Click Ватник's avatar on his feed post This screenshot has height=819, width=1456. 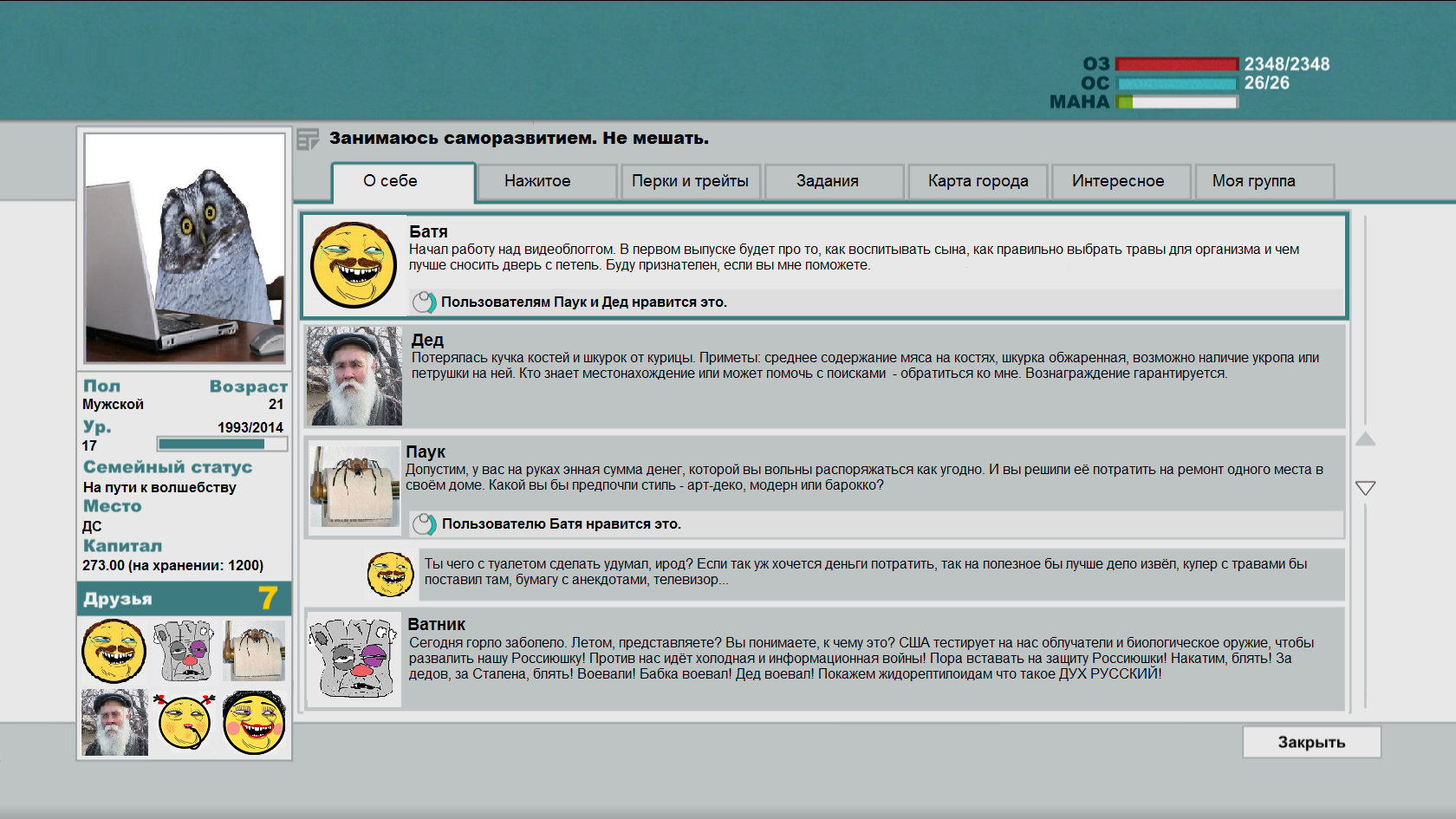pyautogui.click(x=354, y=659)
